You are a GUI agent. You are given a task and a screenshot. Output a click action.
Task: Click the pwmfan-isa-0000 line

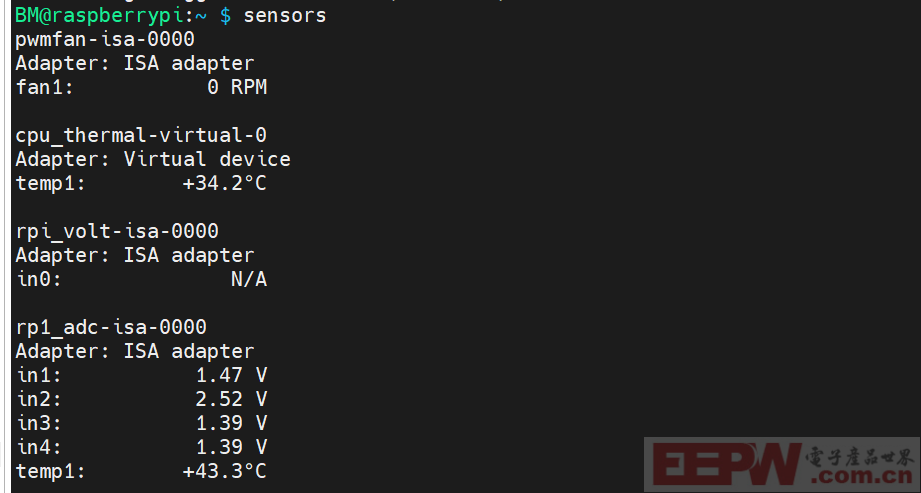tap(105, 39)
